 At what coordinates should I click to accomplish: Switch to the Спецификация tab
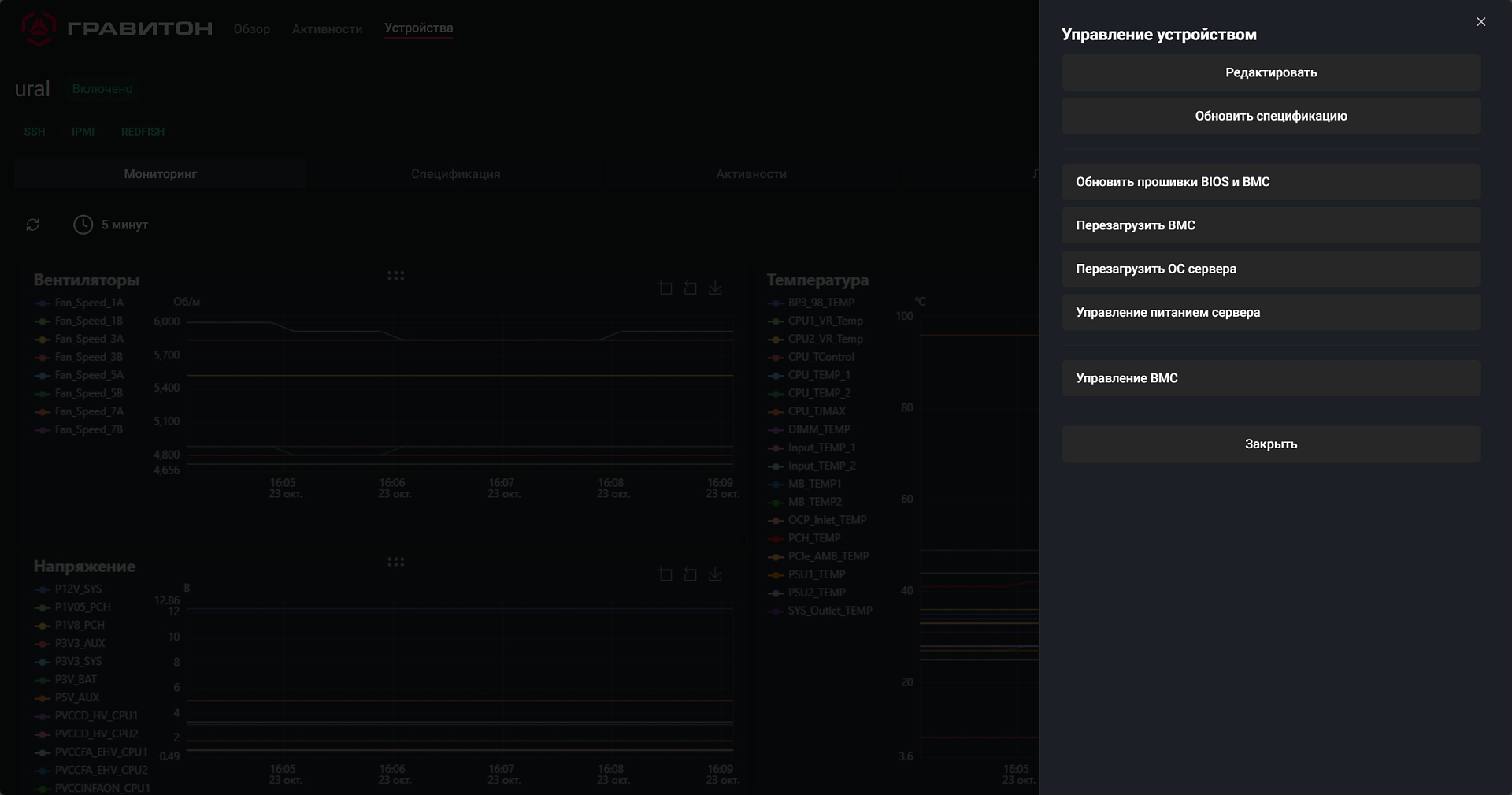pyautogui.click(x=455, y=174)
